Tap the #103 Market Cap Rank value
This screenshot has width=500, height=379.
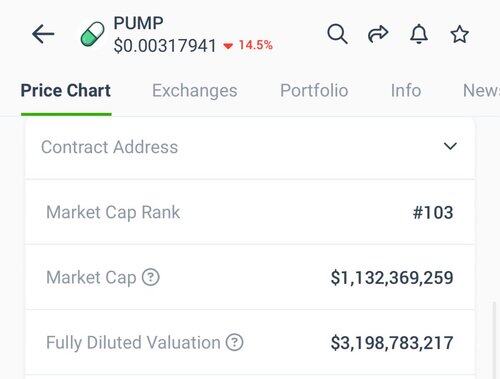click(x=433, y=212)
